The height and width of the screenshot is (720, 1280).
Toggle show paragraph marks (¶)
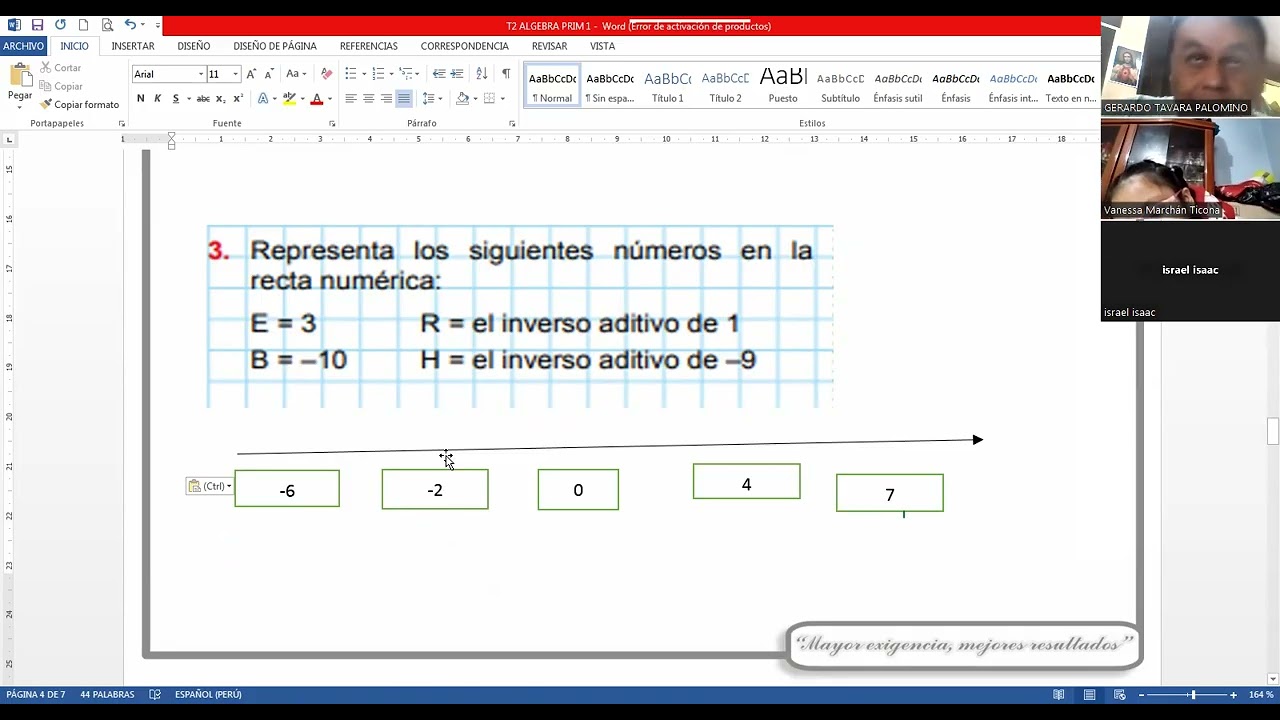[x=506, y=74]
